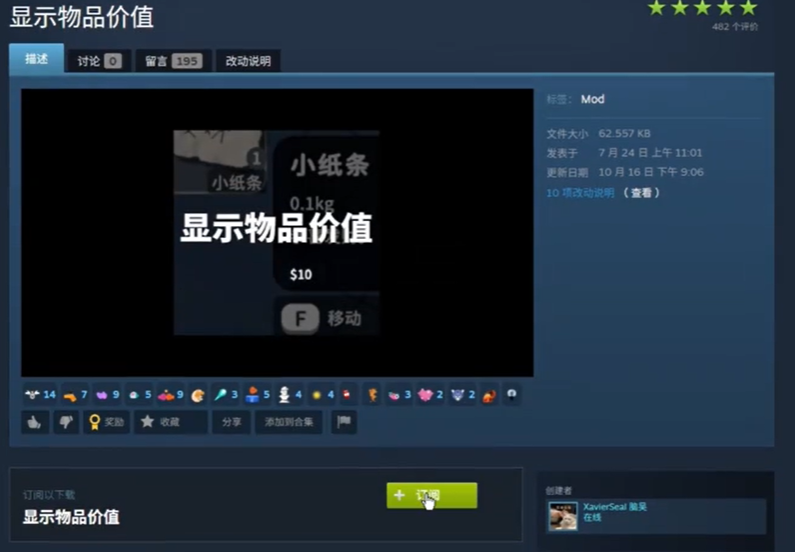Click the red-blue gift award, count 5

point(258,394)
